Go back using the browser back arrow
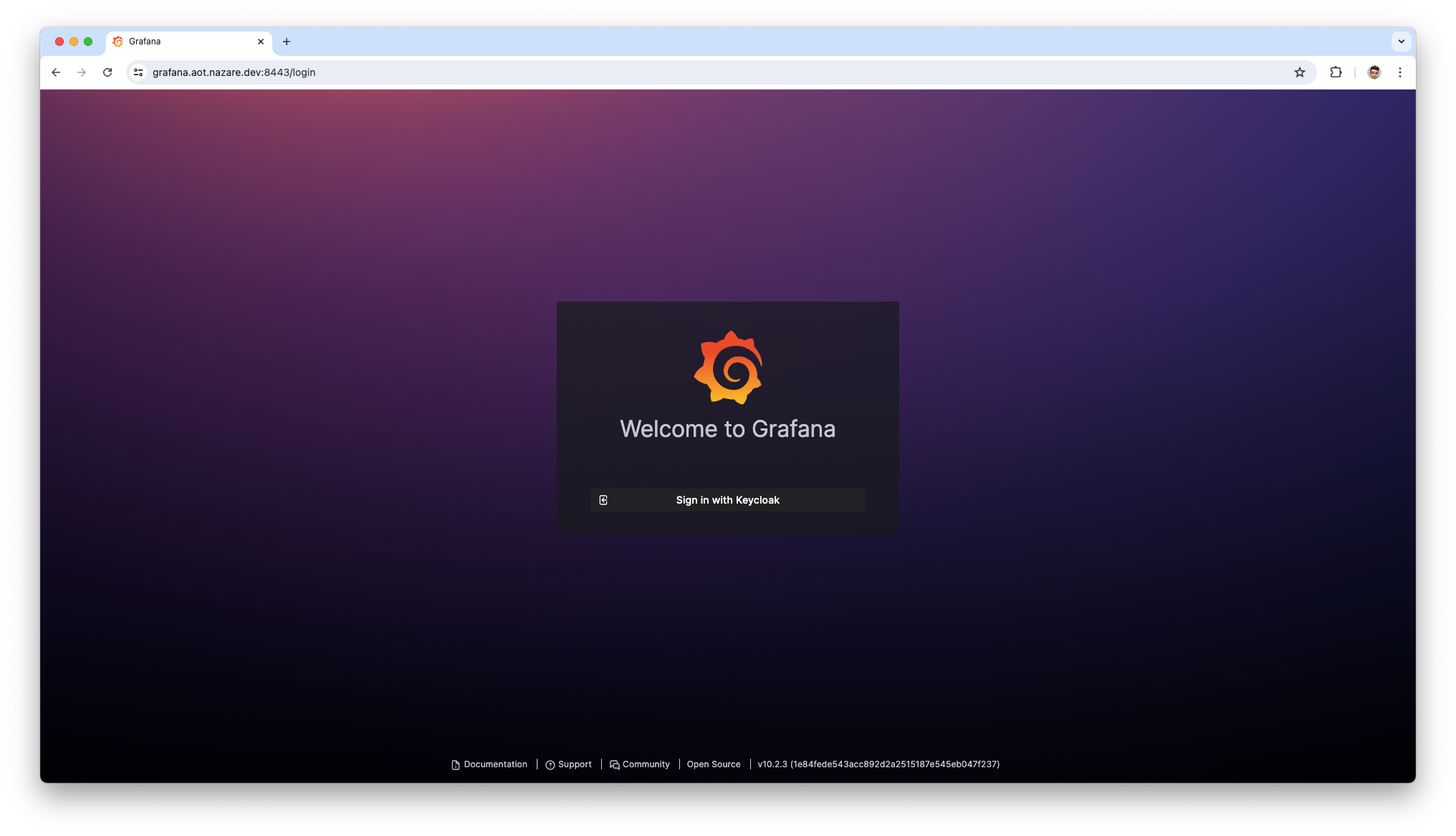The image size is (1456, 836). tap(56, 72)
